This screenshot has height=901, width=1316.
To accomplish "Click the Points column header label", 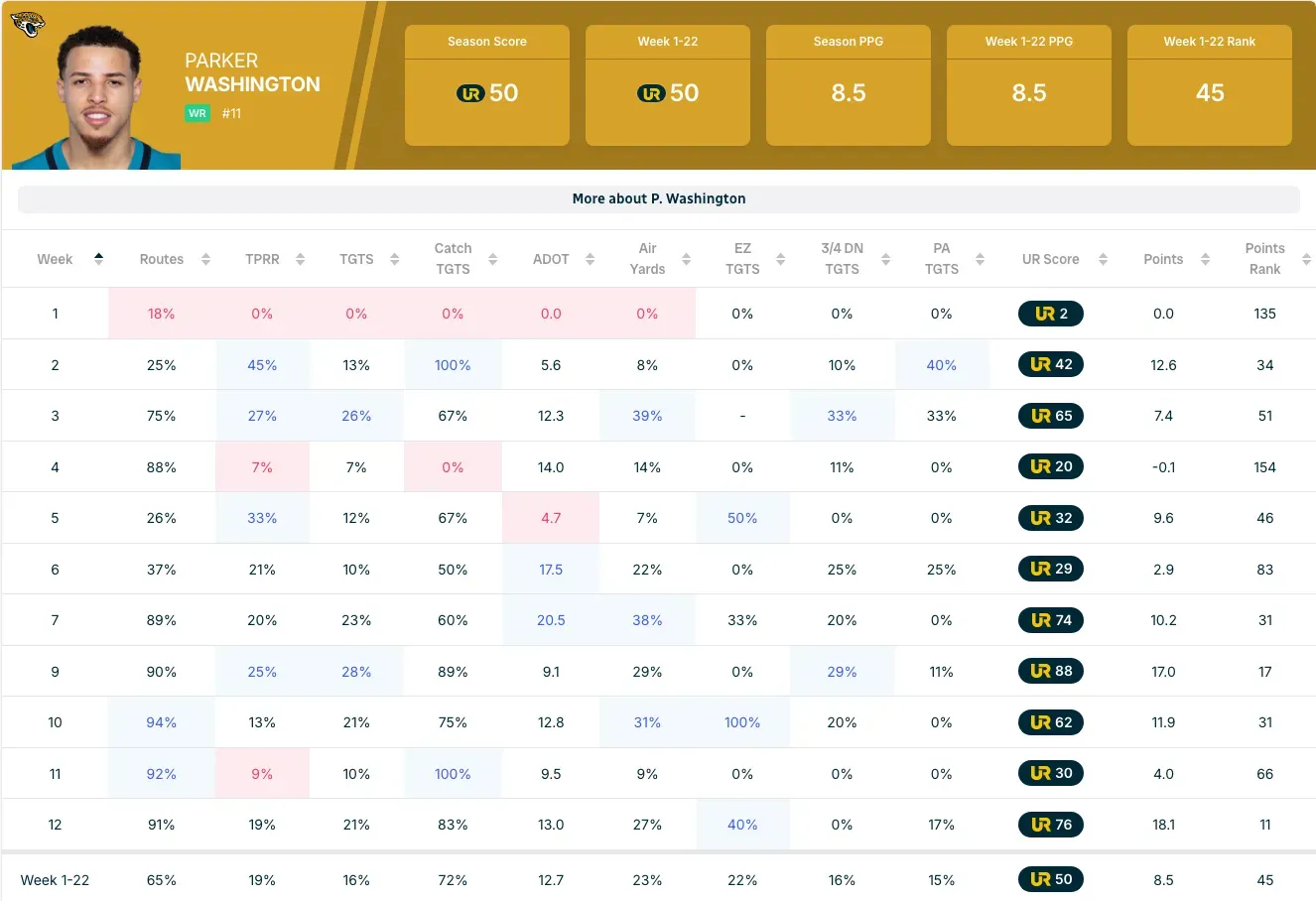I will click(1163, 259).
